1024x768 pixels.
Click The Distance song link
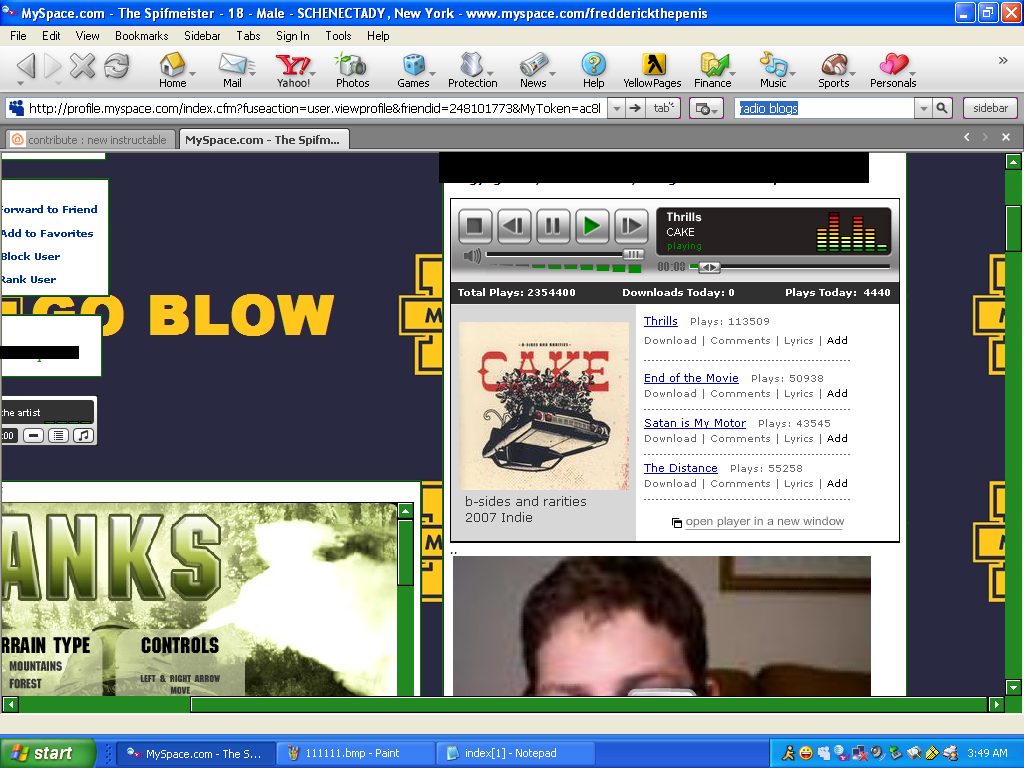click(x=680, y=468)
